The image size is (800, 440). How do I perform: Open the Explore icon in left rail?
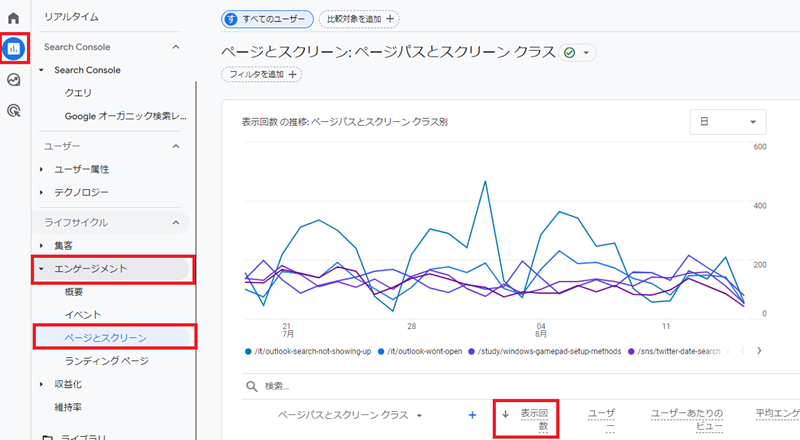click(x=14, y=80)
